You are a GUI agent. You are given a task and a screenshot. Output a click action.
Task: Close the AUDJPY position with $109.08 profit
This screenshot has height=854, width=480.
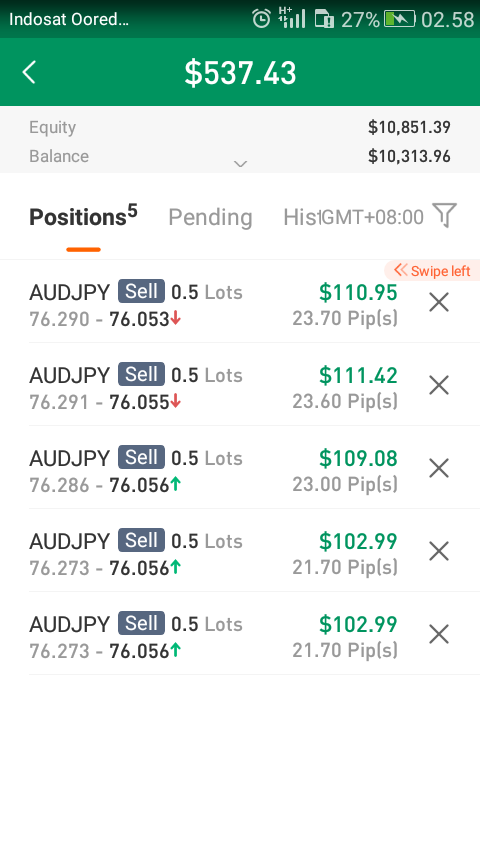(x=439, y=468)
